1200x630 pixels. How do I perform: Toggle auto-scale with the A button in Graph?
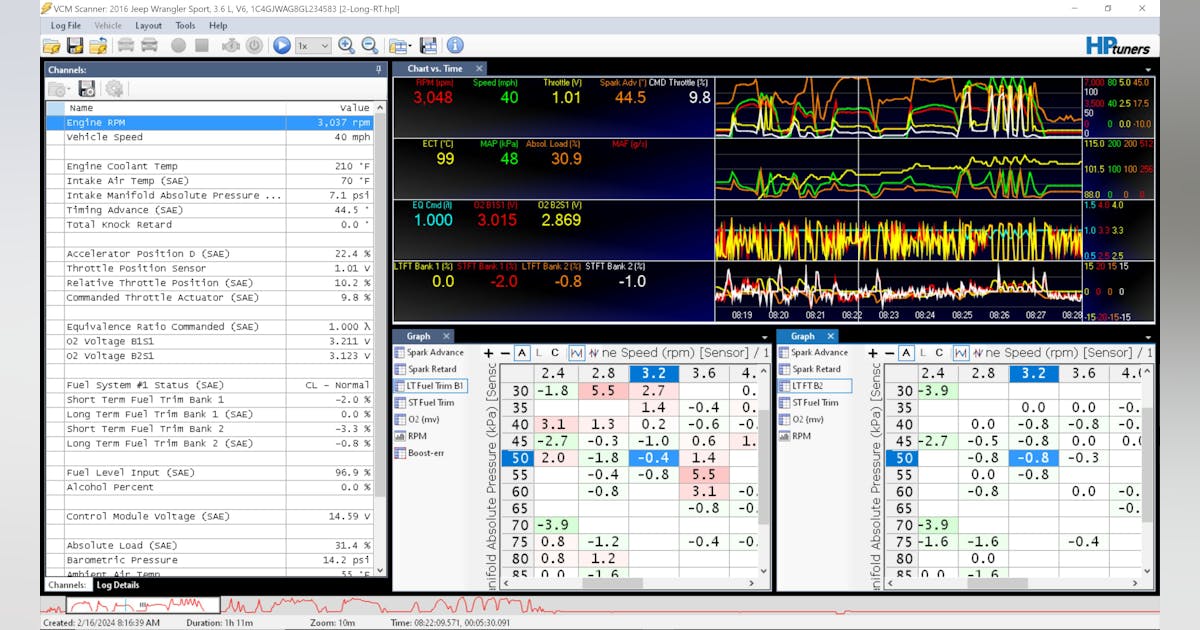[x=521, y=352]
